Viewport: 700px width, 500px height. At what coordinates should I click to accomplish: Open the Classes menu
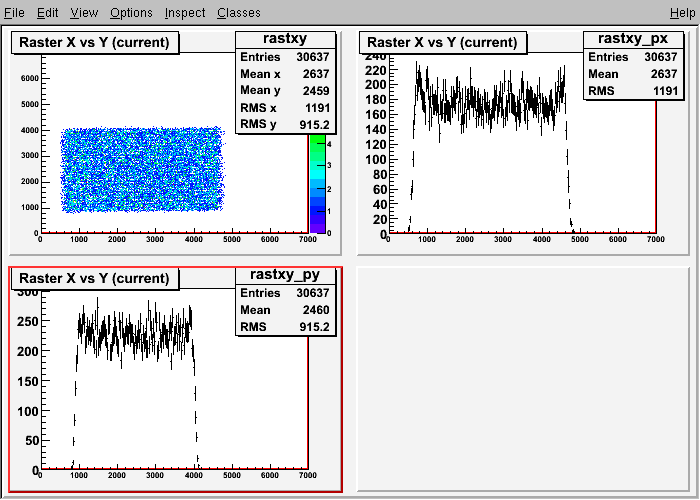[x=239, y=12]
